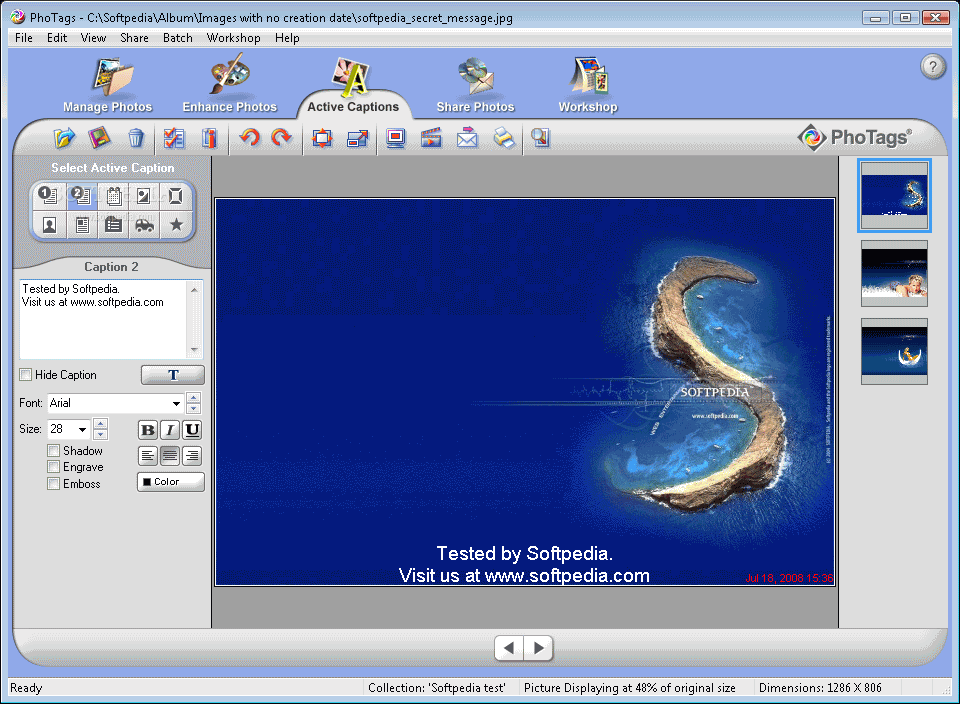Click the Font up stepper arrow
960x704 pixels.
[x=193, y=398]
